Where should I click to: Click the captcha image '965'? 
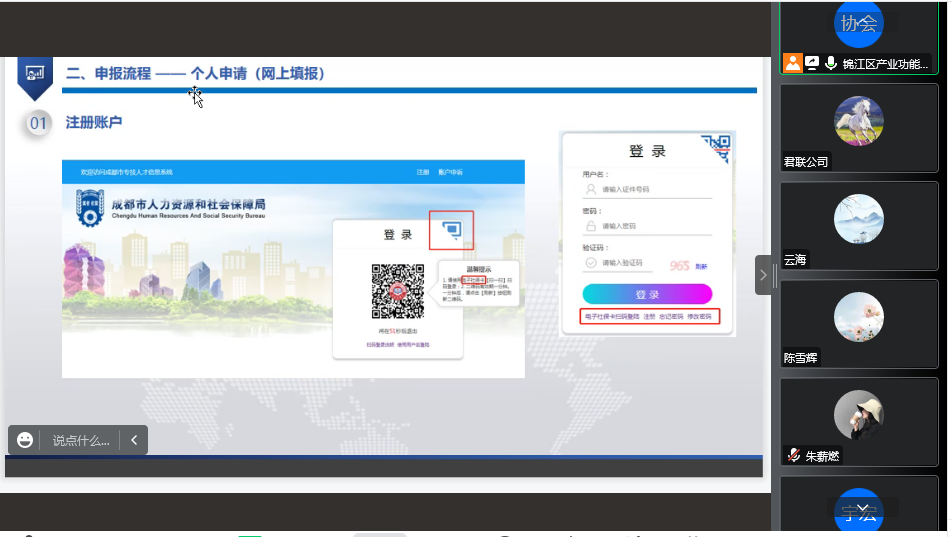(x=679, y=265)
